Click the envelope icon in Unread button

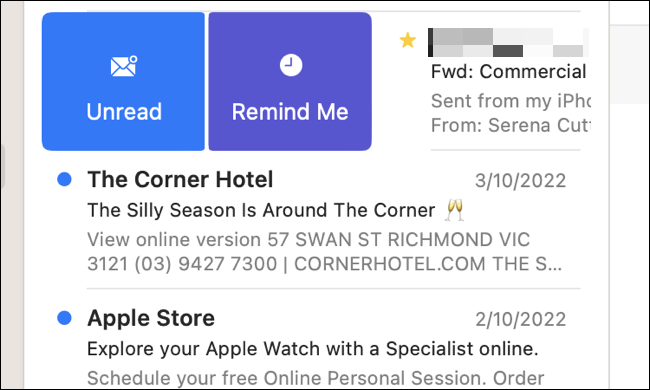(x=124, y=66)
